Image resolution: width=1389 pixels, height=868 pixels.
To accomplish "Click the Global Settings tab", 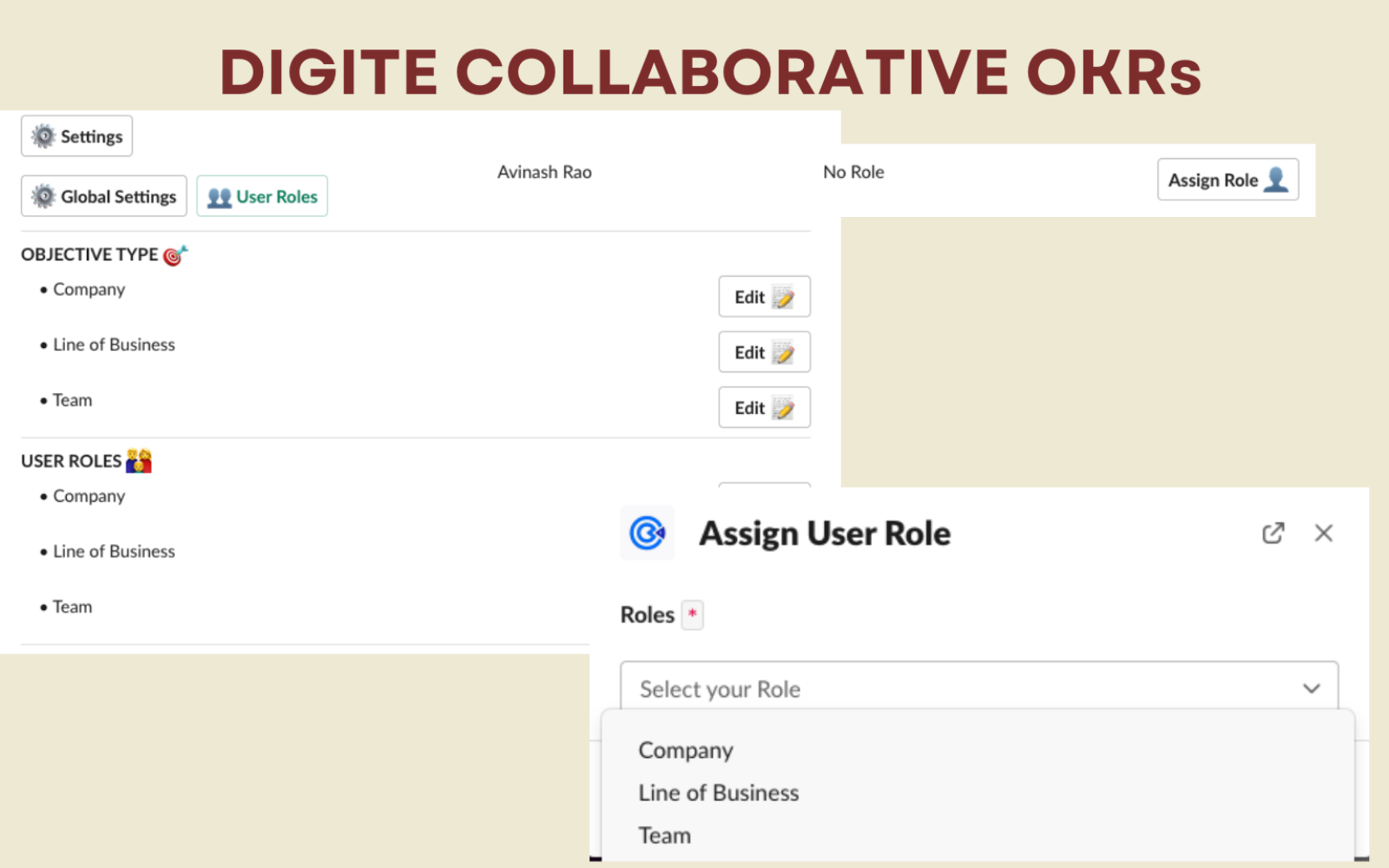I will [x=103, y=196].
